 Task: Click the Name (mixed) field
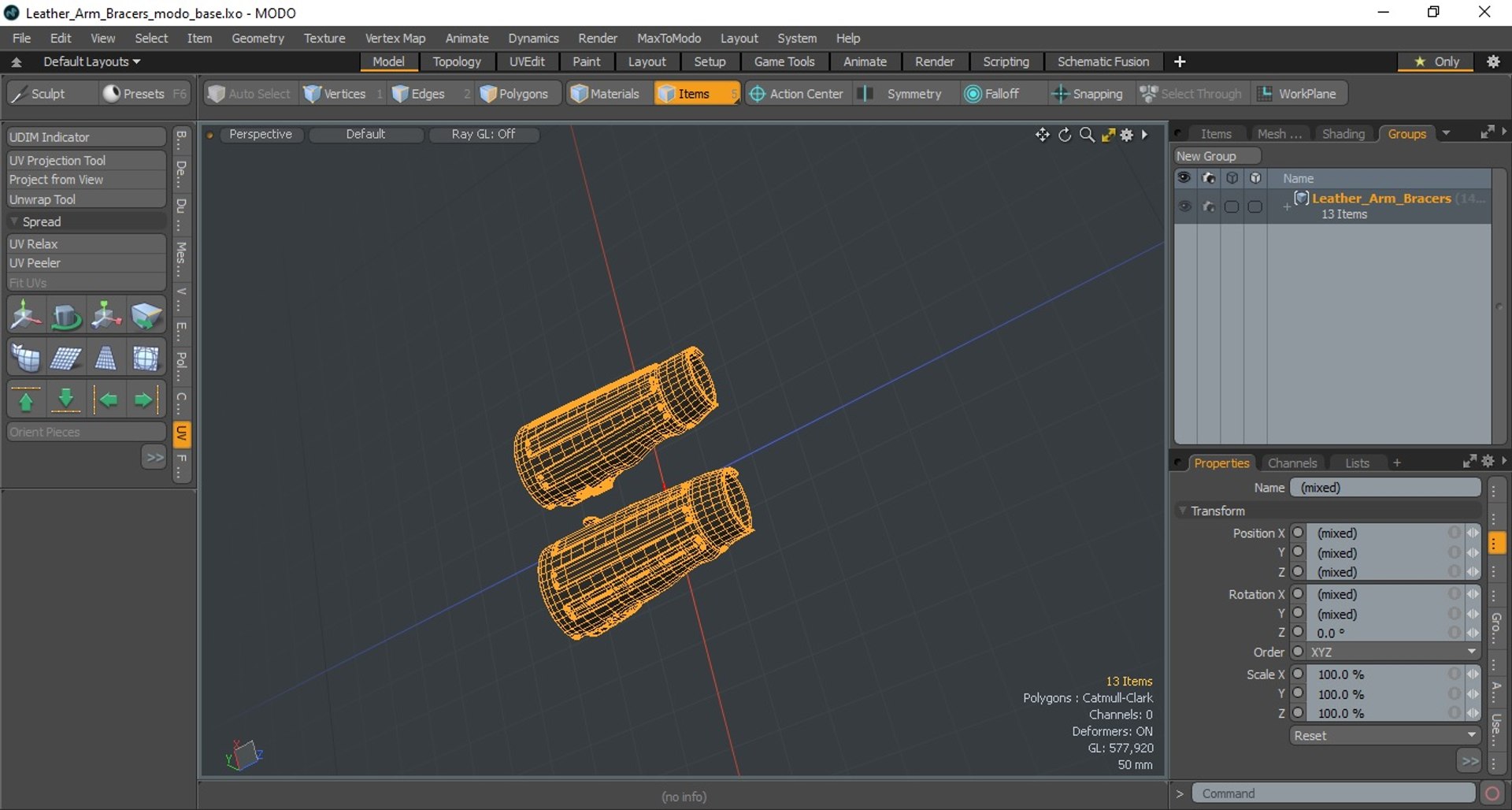point(1385,488)
